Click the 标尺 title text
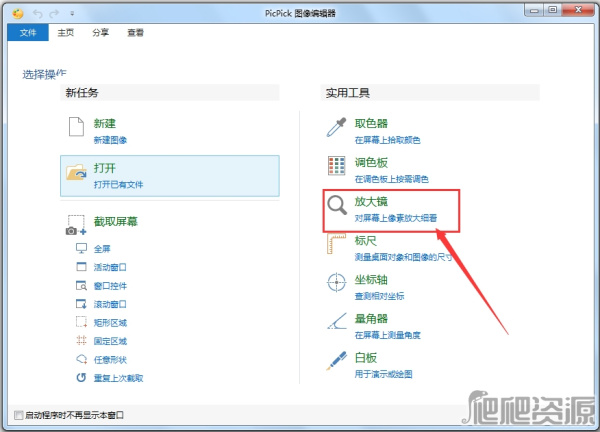The width and height of the screenshot is (600, 432). (x=365, y=241)
